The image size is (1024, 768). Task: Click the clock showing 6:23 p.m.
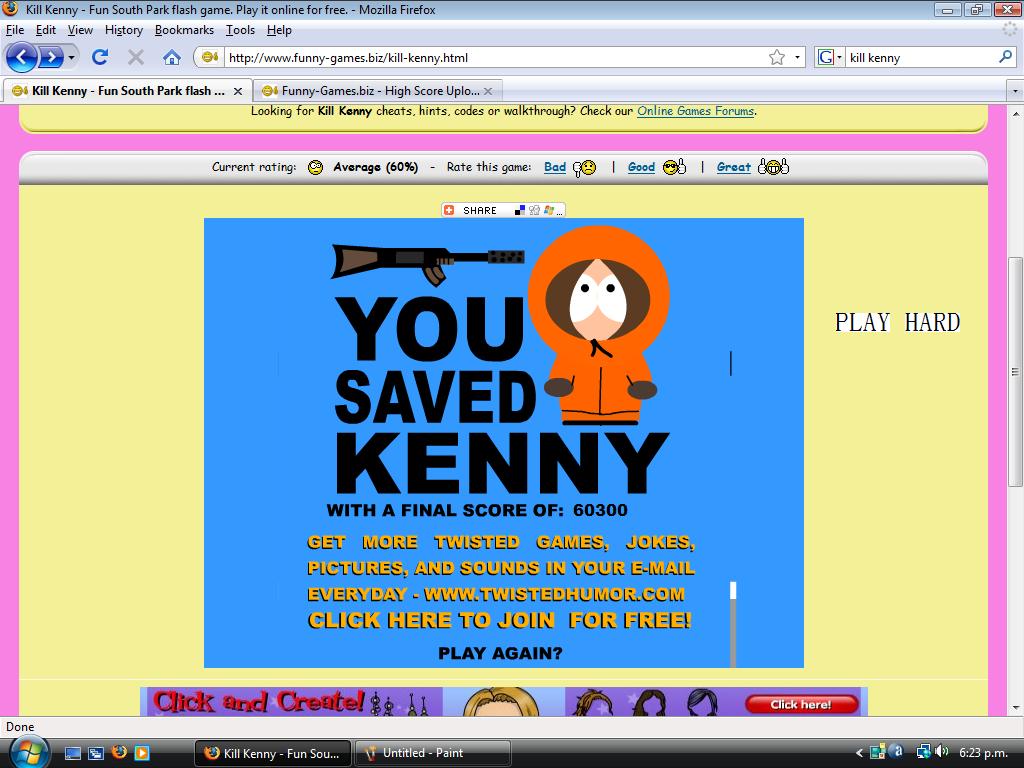click(x=982, y=753)
